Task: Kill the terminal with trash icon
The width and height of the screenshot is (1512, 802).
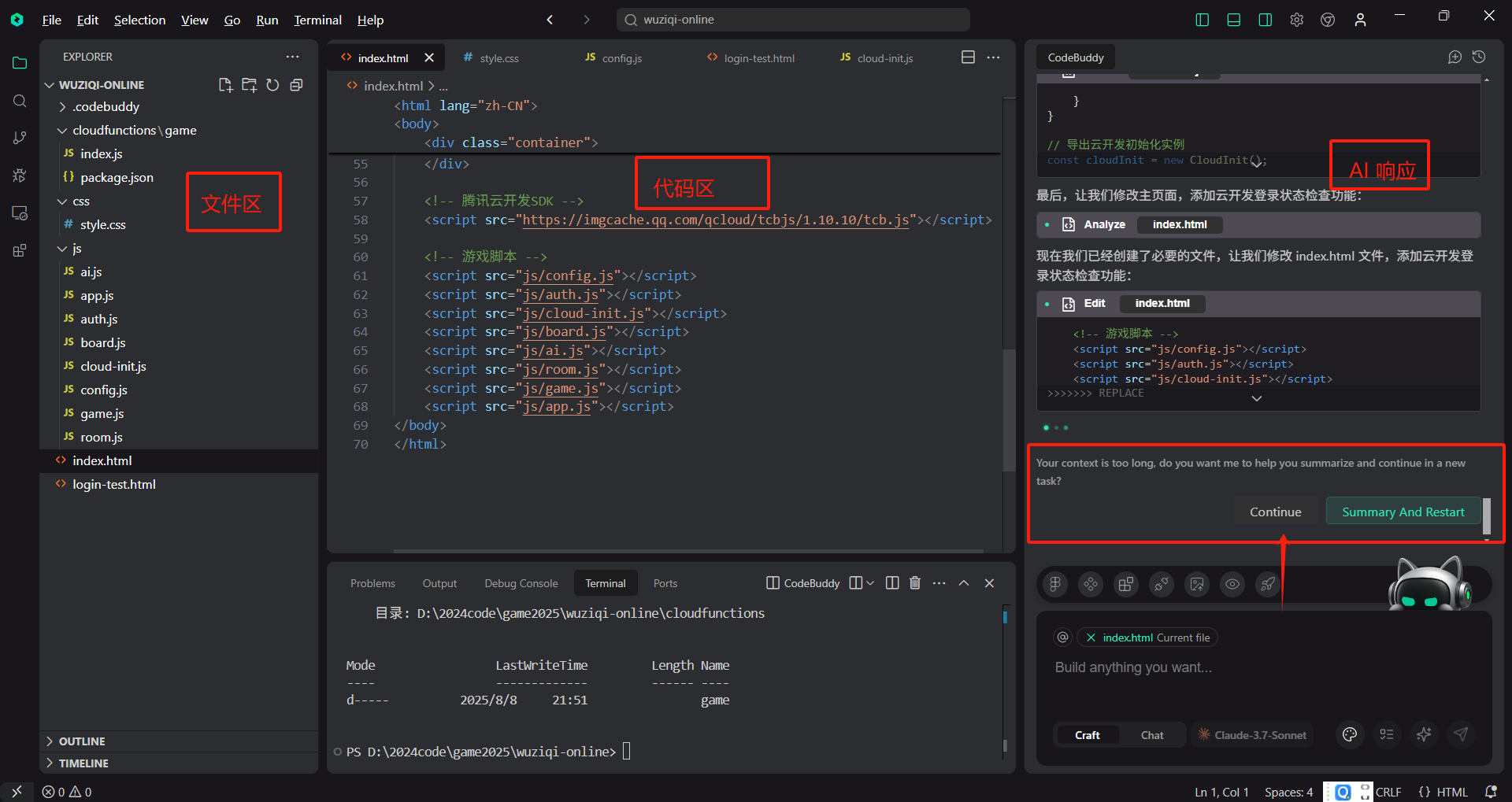Action: (915, 583)
